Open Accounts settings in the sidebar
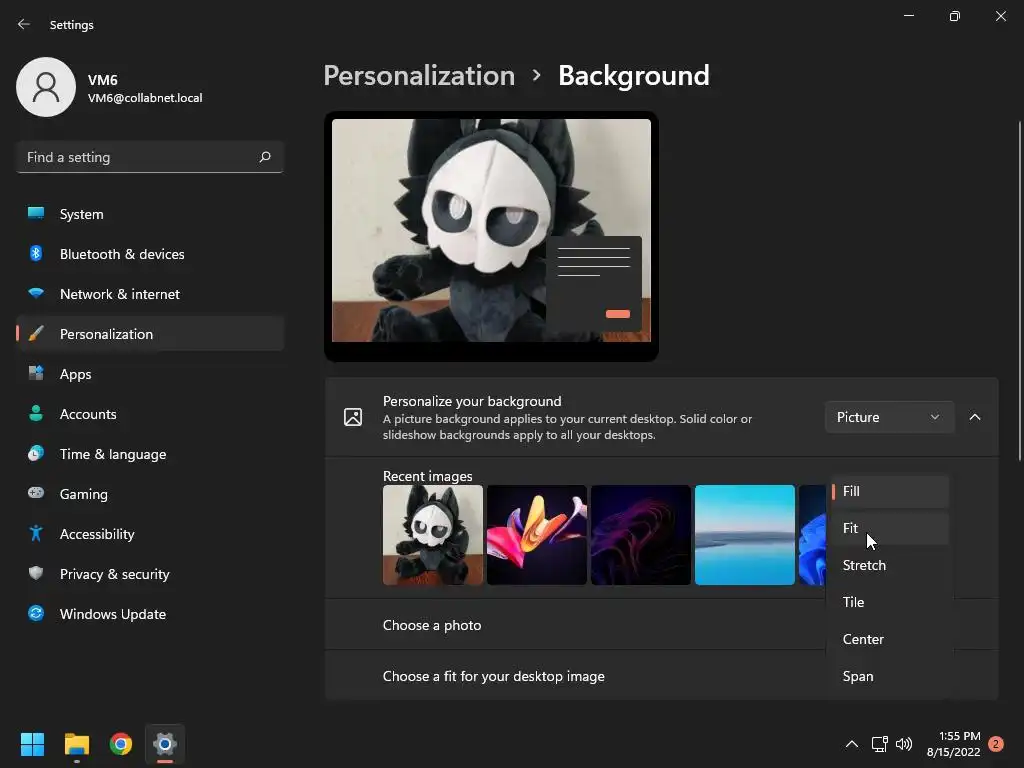This screenshot has width=1024, height=768. click(150, 414)
